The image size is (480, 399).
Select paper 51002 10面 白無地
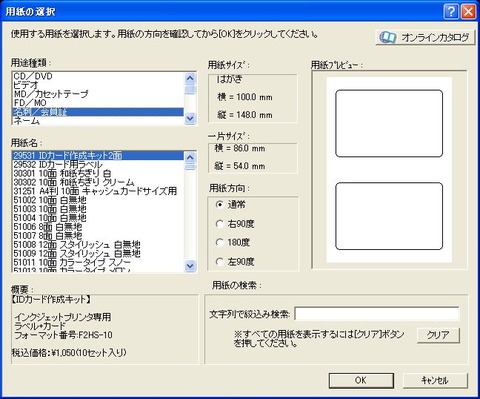tap(98, 200)
